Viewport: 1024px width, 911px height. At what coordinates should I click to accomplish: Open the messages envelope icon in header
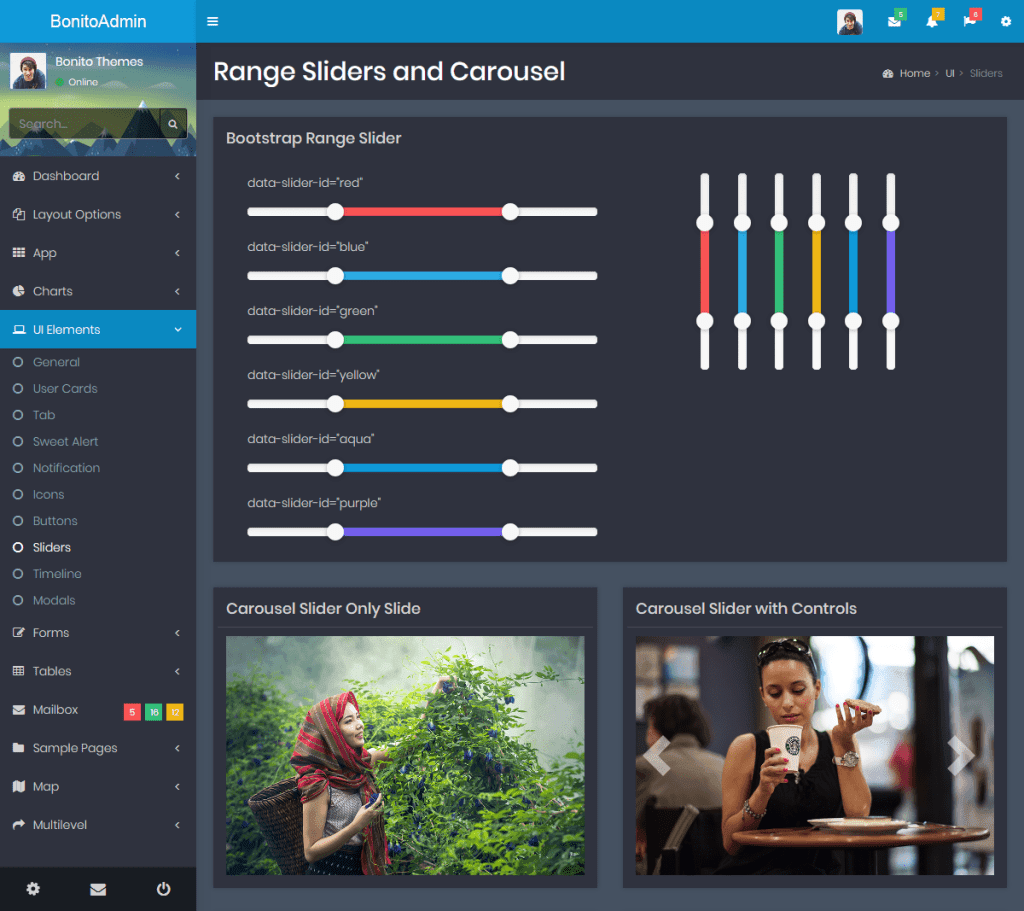click(x=894, y=22)
